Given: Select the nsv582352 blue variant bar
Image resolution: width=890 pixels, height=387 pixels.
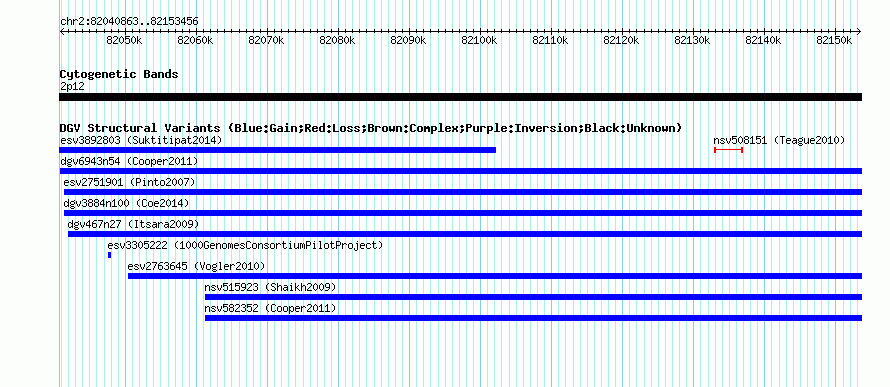Looking at the screenshot, I should click(534, 318).
